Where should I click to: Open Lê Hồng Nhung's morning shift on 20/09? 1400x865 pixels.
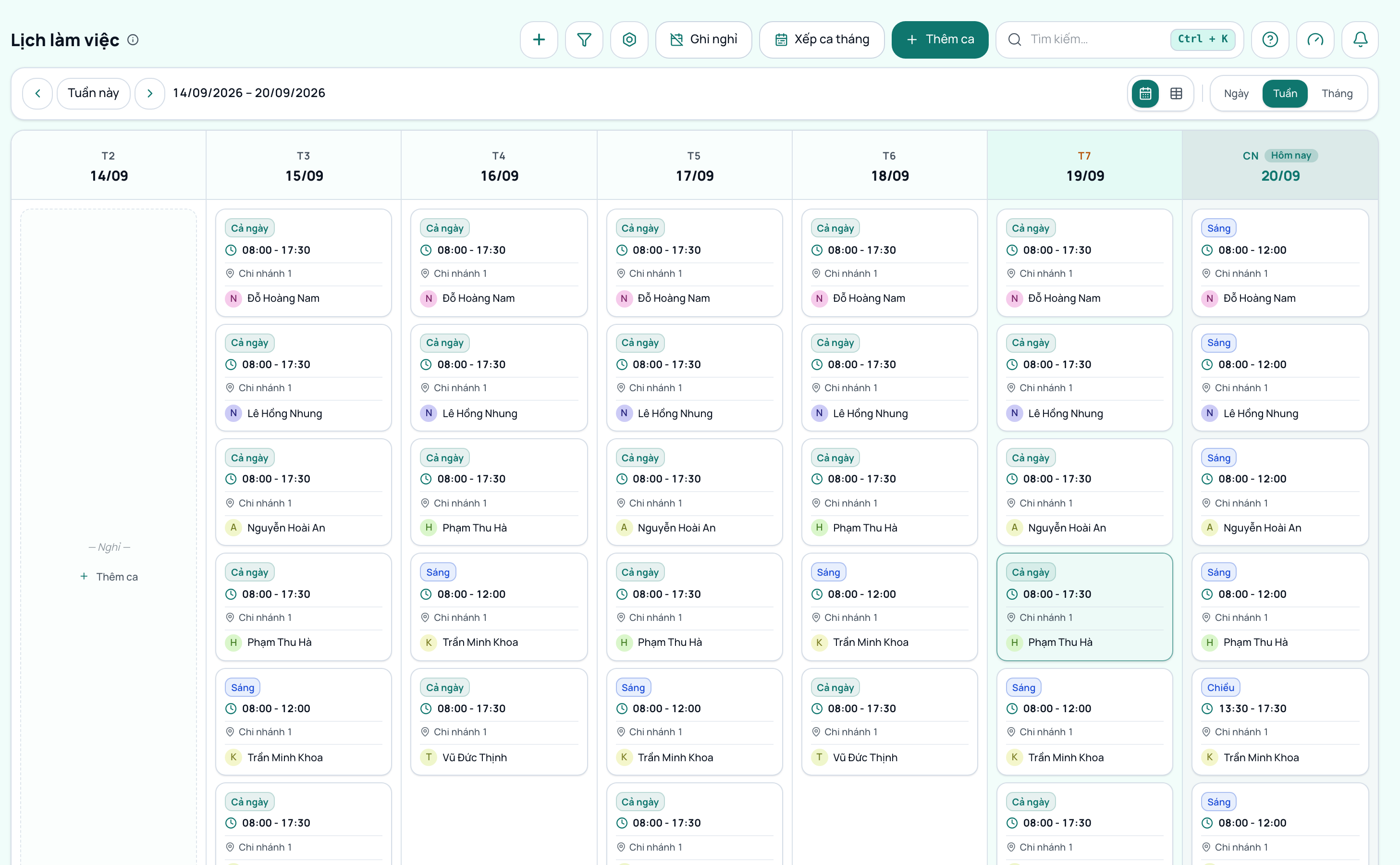(x=1280, y=378)
